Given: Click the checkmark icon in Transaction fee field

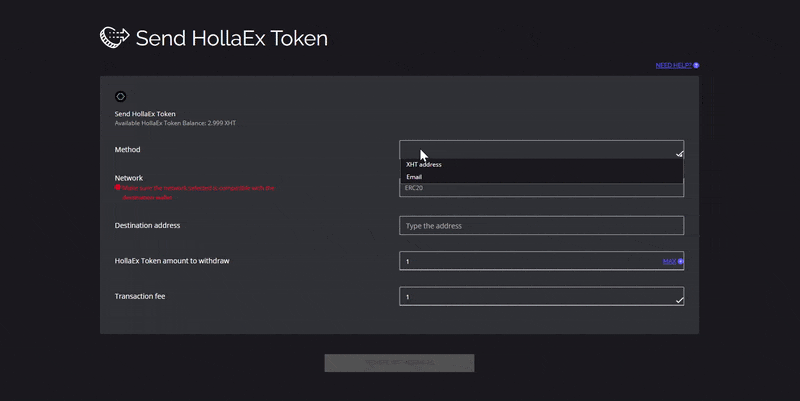Looking at the screenshot, I should pos(679,299).
